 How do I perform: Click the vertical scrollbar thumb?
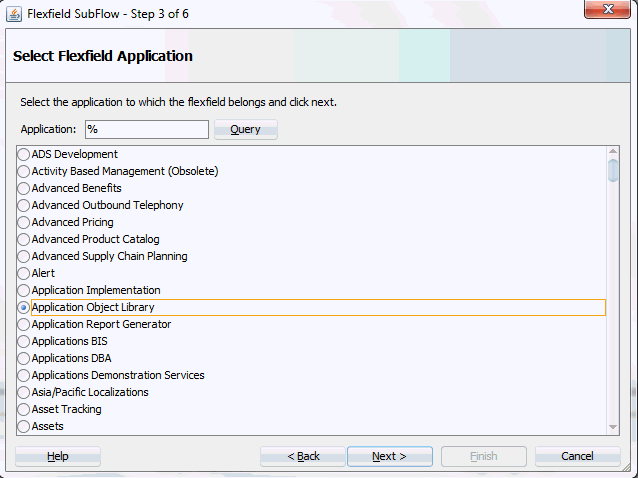(x=613, y=170)
